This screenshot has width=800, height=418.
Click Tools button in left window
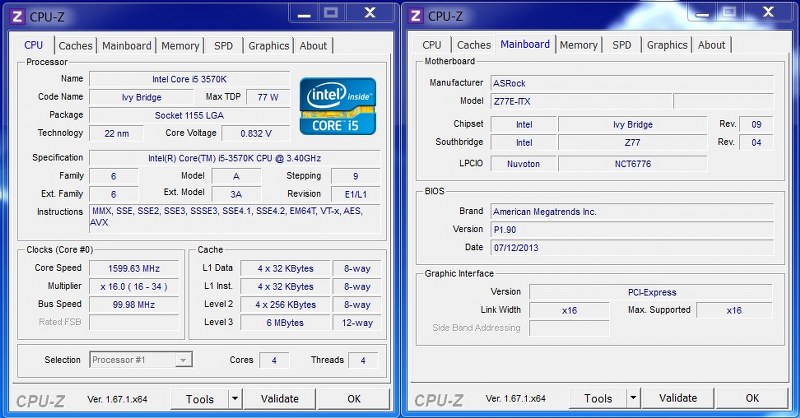(x=199, y=399)
